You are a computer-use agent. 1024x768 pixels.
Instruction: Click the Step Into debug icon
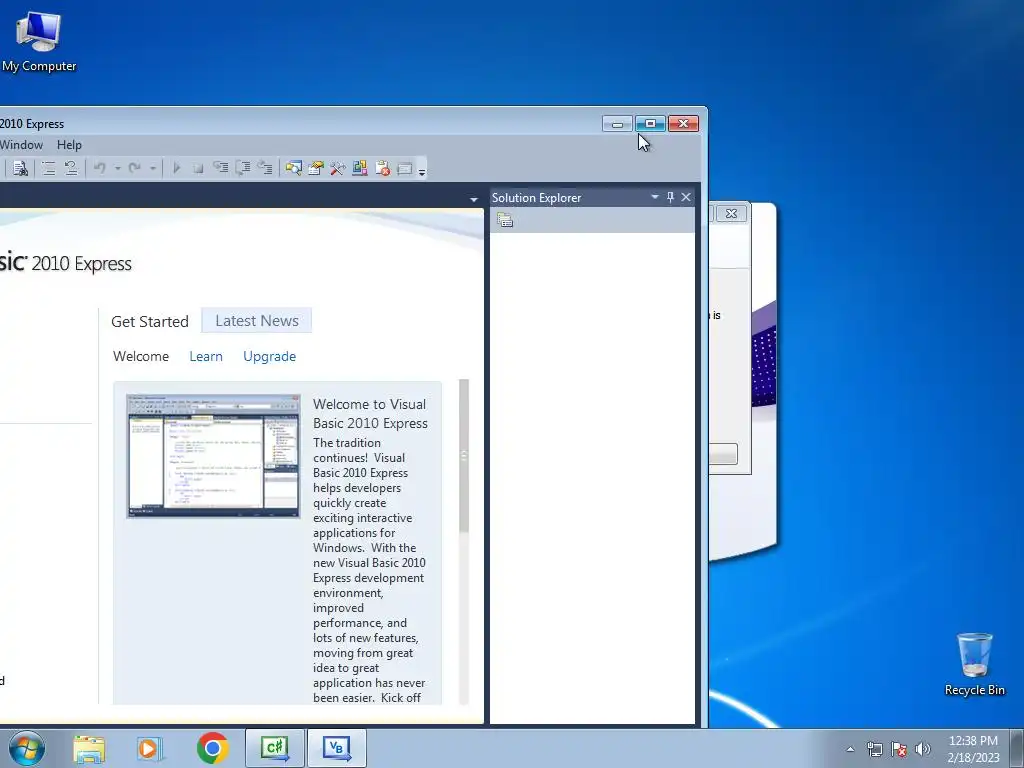point(221,168)
